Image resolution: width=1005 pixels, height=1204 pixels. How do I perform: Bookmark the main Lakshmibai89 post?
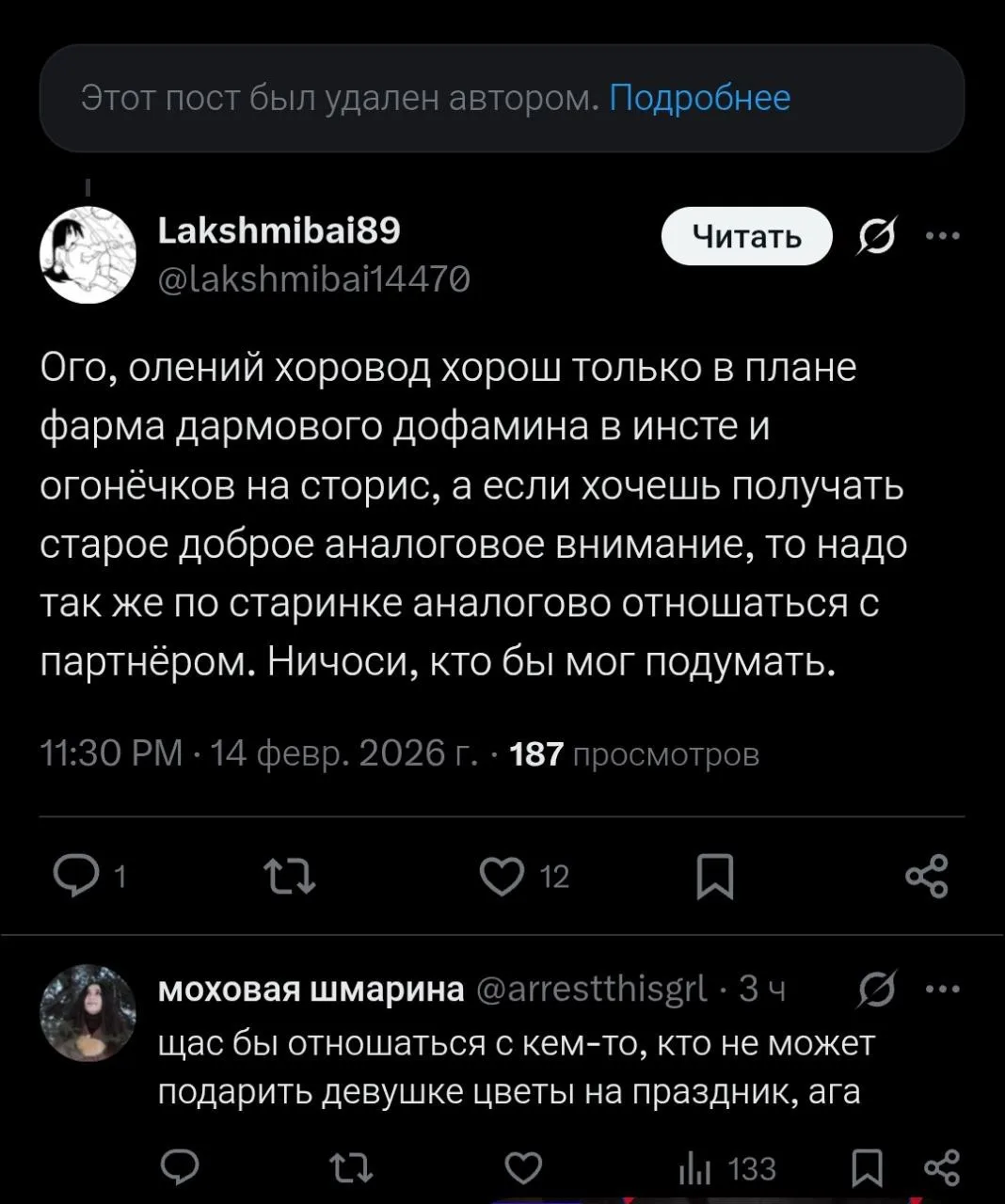[714, 876]
